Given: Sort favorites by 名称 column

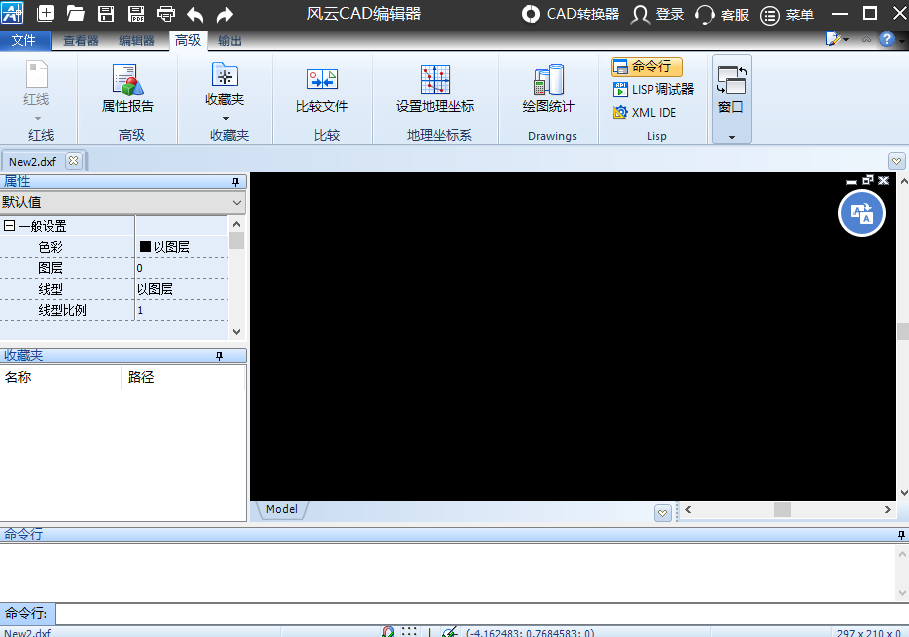Looking at the screenshot, I should click(x=60, y=377).
